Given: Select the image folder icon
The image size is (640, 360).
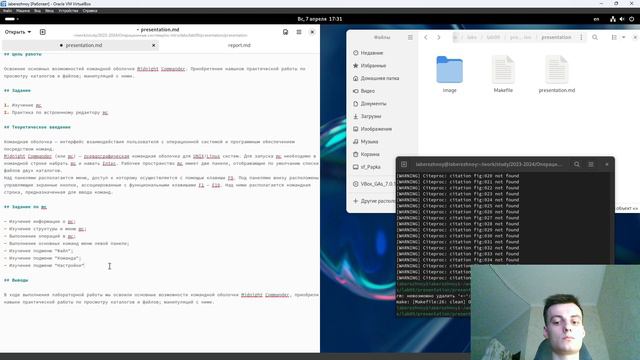Looking at the screenshot, I should coord(449,69).
